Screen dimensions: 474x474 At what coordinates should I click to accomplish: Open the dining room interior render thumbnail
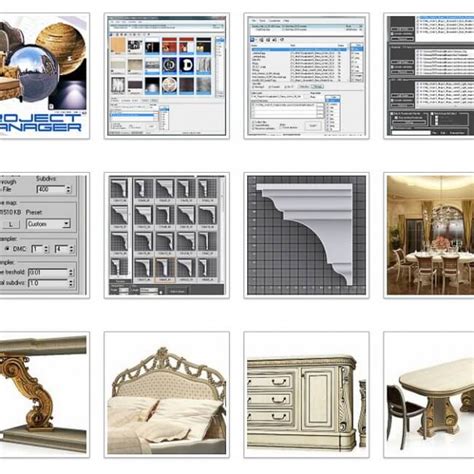429,235
